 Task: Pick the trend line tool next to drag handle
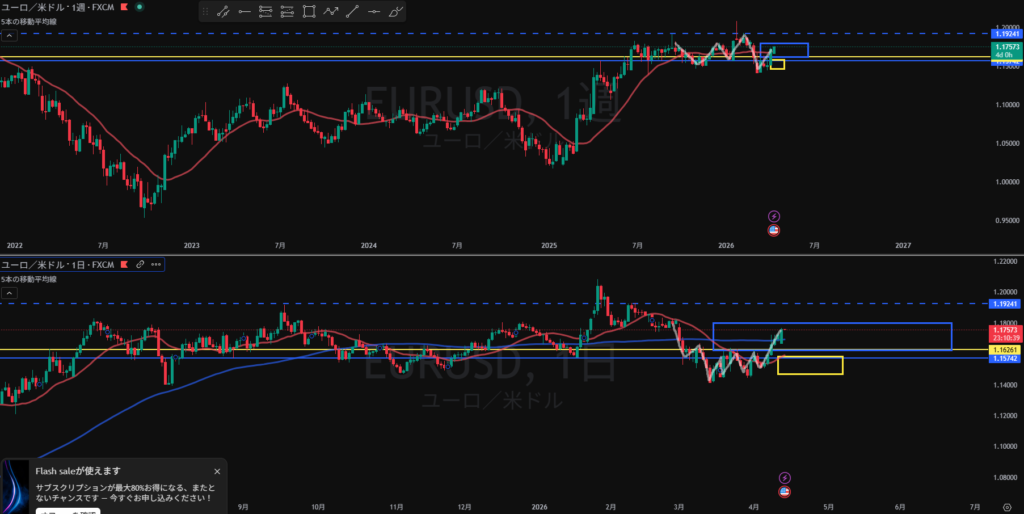coord(221,12)
